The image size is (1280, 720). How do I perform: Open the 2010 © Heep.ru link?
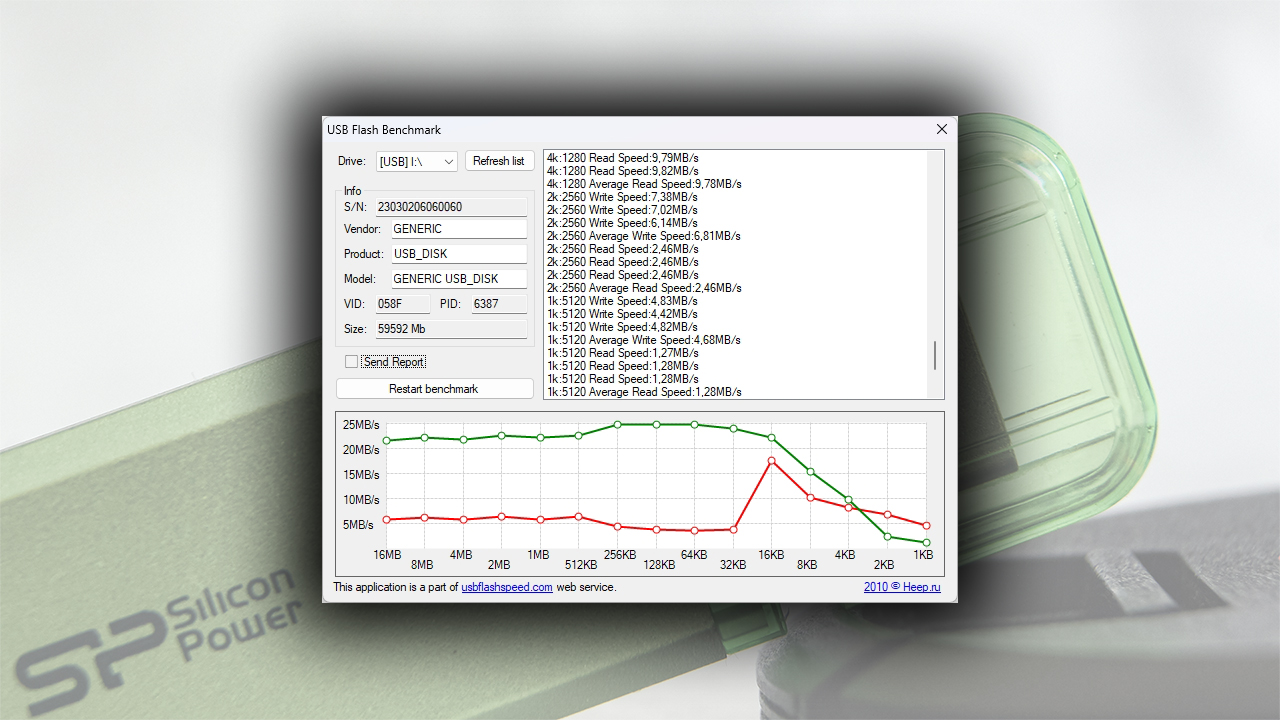pos(902,587)
